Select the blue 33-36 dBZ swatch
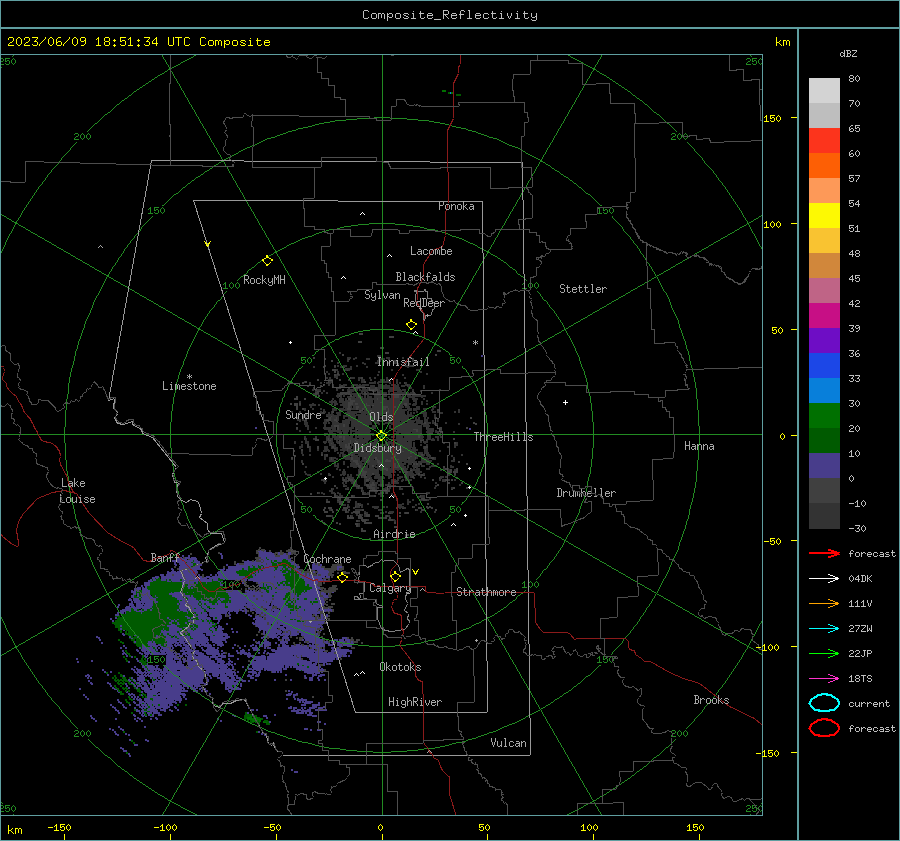This screenshot has width=900, height=841. [824, 365]
